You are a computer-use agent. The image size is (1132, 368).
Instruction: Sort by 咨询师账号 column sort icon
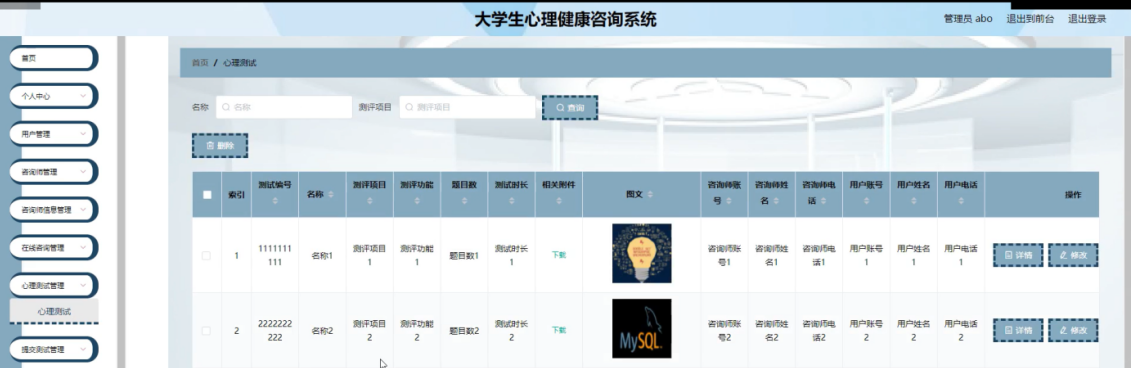pyautogui.click(x=730, y=201)
